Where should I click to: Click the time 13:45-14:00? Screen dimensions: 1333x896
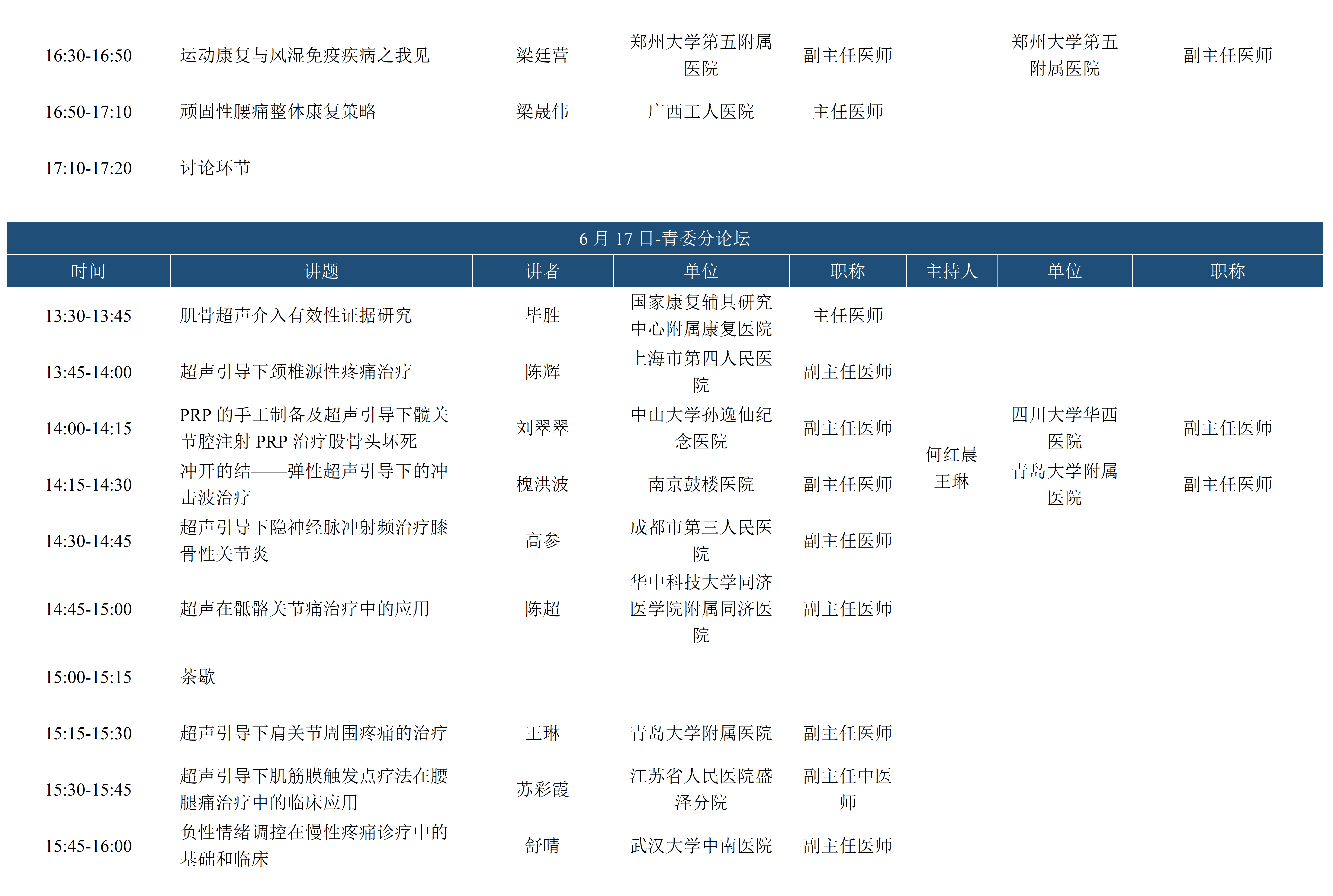[x=89, y=372]
